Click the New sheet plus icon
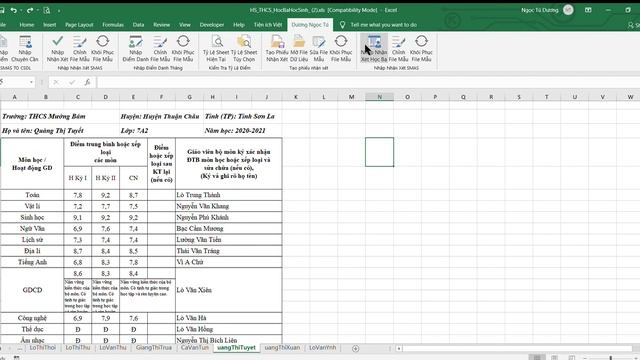The image size is (640, 360). (356, 348)
